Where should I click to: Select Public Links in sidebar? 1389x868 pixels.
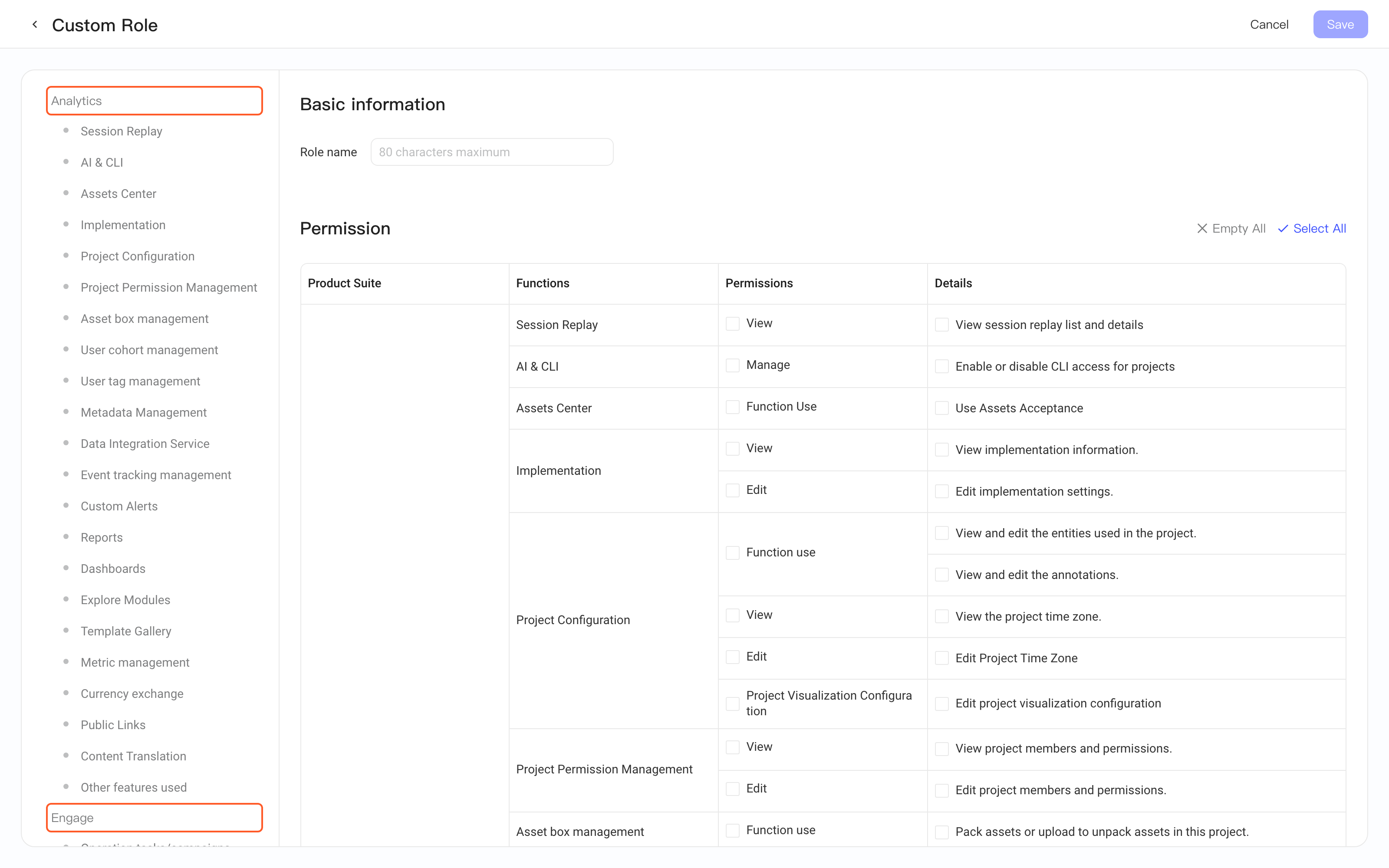tap(113, 725)
